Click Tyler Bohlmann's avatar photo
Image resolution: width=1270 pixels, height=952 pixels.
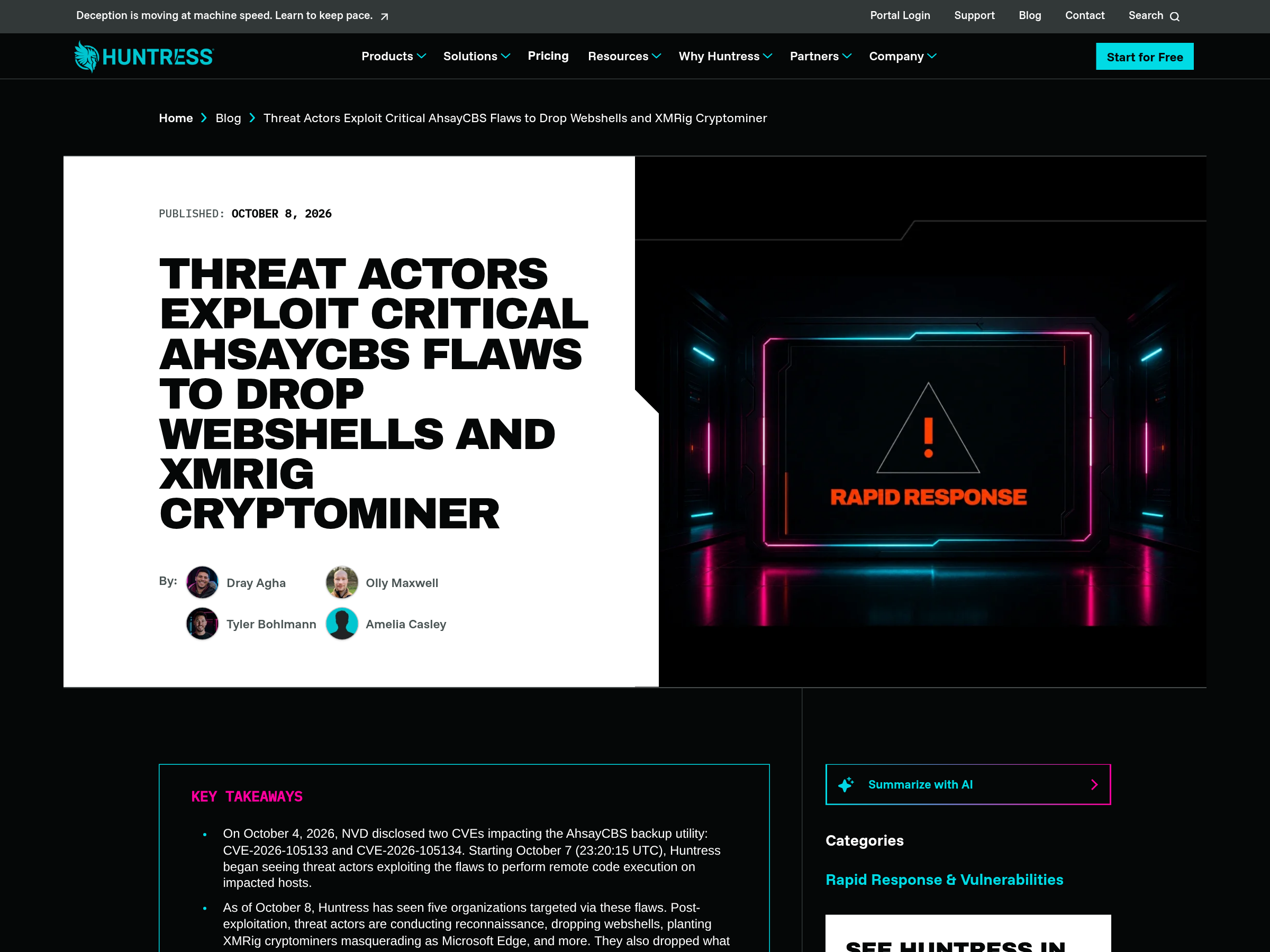[x=202, y=624]
